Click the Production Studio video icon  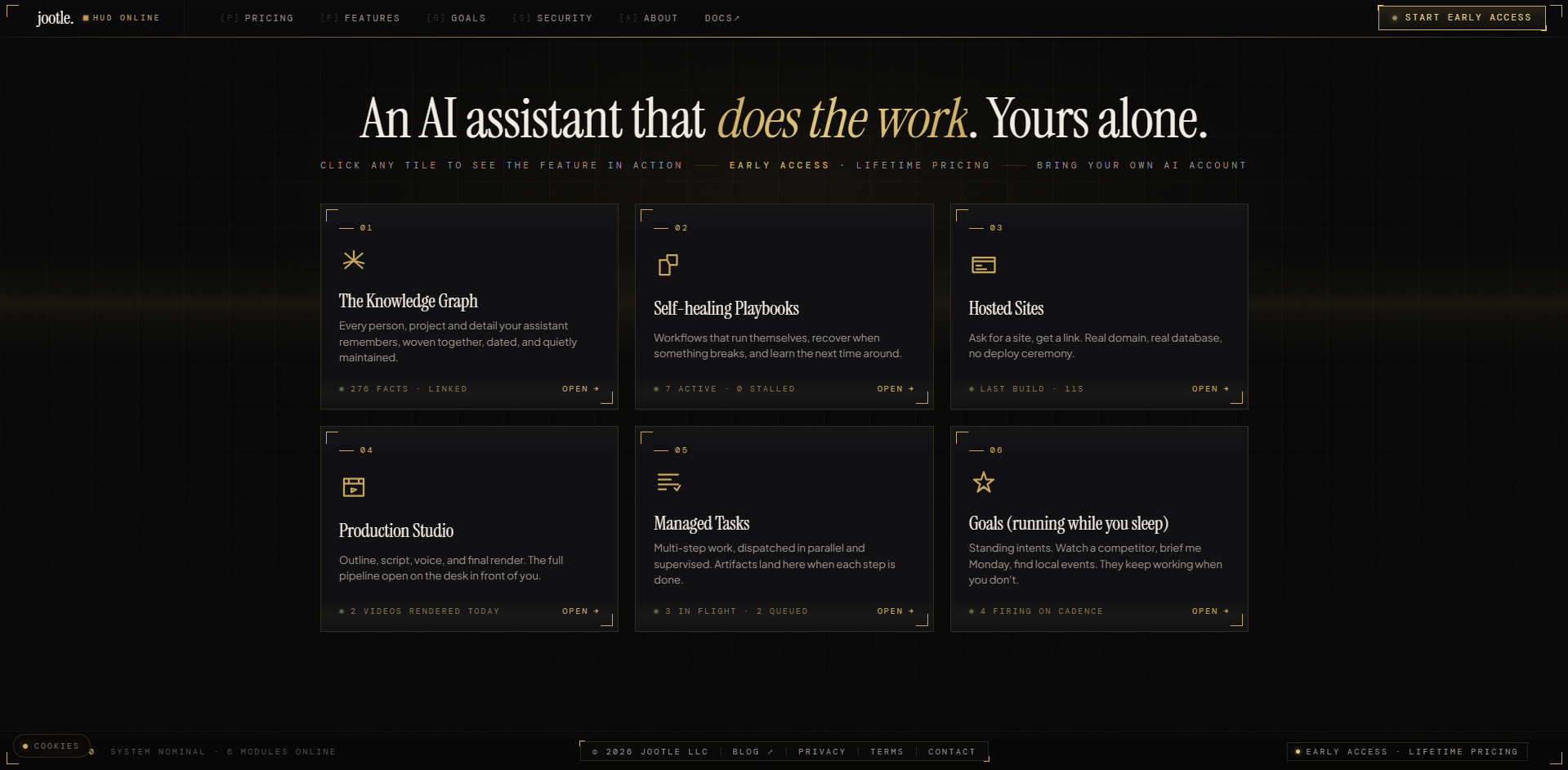(x=353, y=487)
